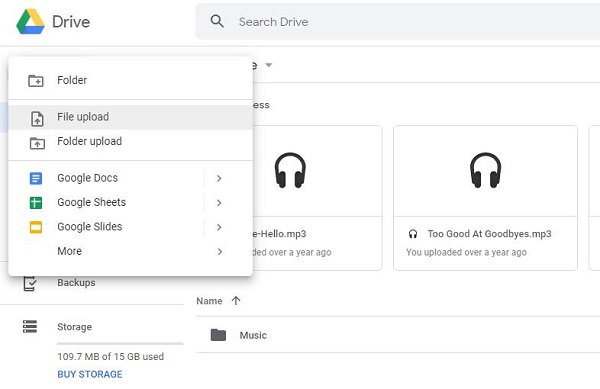This screenshot has width=600, height=389.
Task: Click the search magnifier icon
Action: tap(217, 21)
